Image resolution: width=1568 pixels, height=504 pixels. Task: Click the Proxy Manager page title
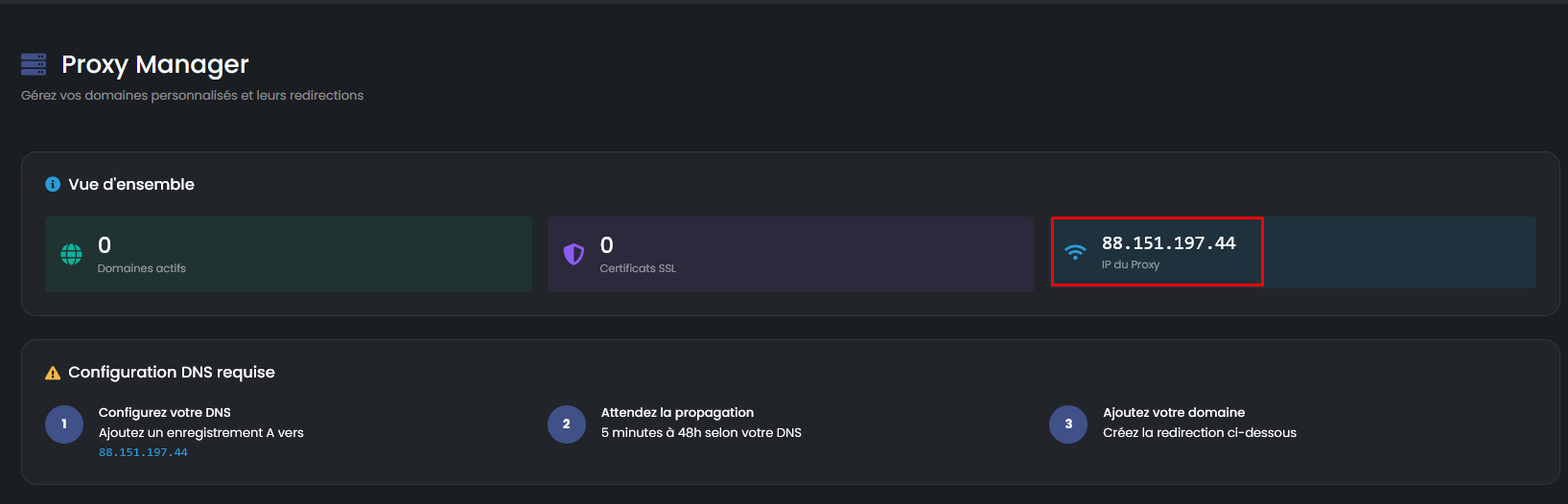[x=155, y=64]
